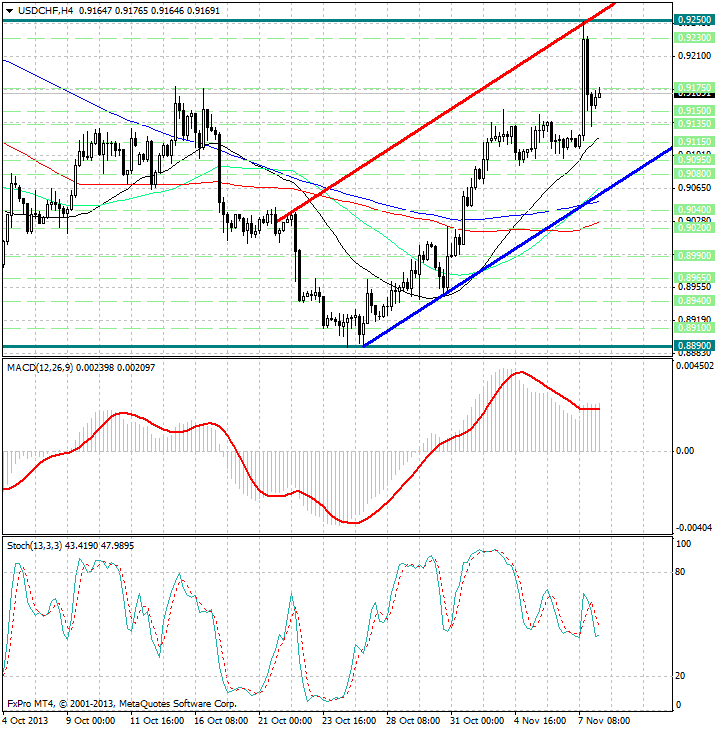
Task: Click the USDCHF,H4 symbol title
Action: pos(46,11)
